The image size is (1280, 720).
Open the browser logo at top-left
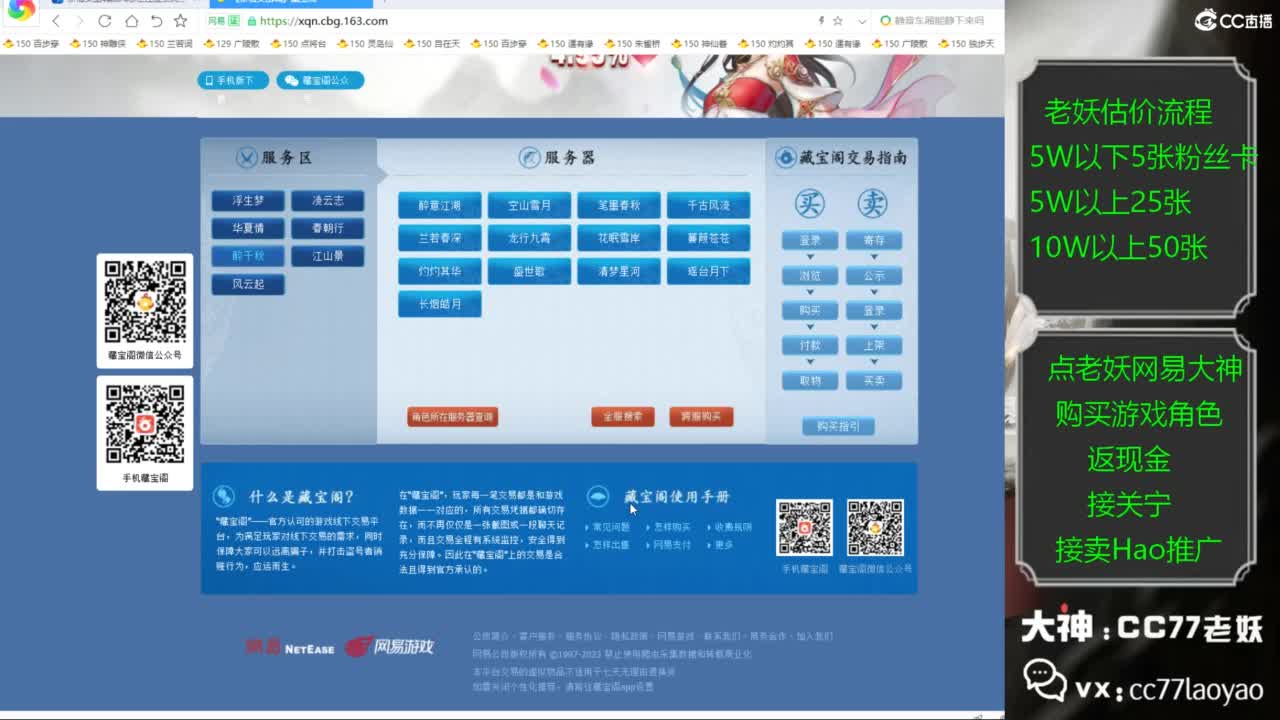pyautogui.click(x=21, y=10)
